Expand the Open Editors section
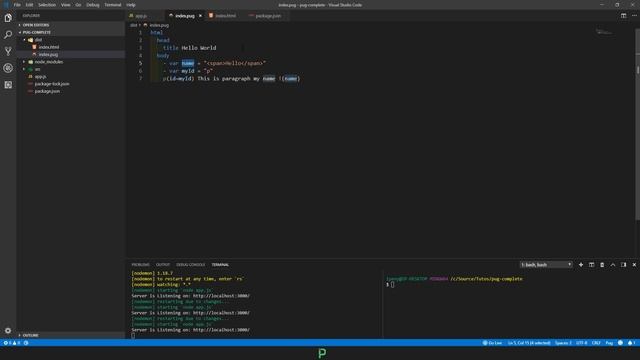 [x=36, y=25]
